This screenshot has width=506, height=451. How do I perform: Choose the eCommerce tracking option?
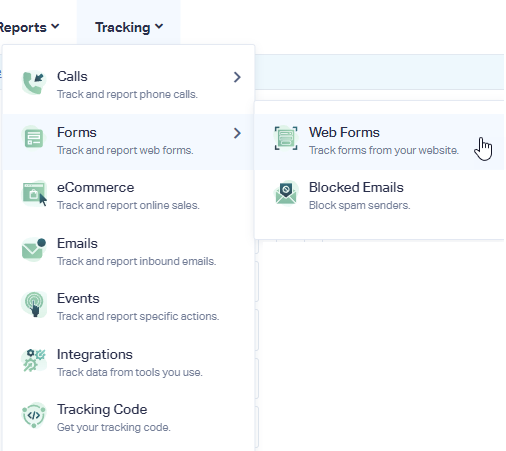coord(128,197)
